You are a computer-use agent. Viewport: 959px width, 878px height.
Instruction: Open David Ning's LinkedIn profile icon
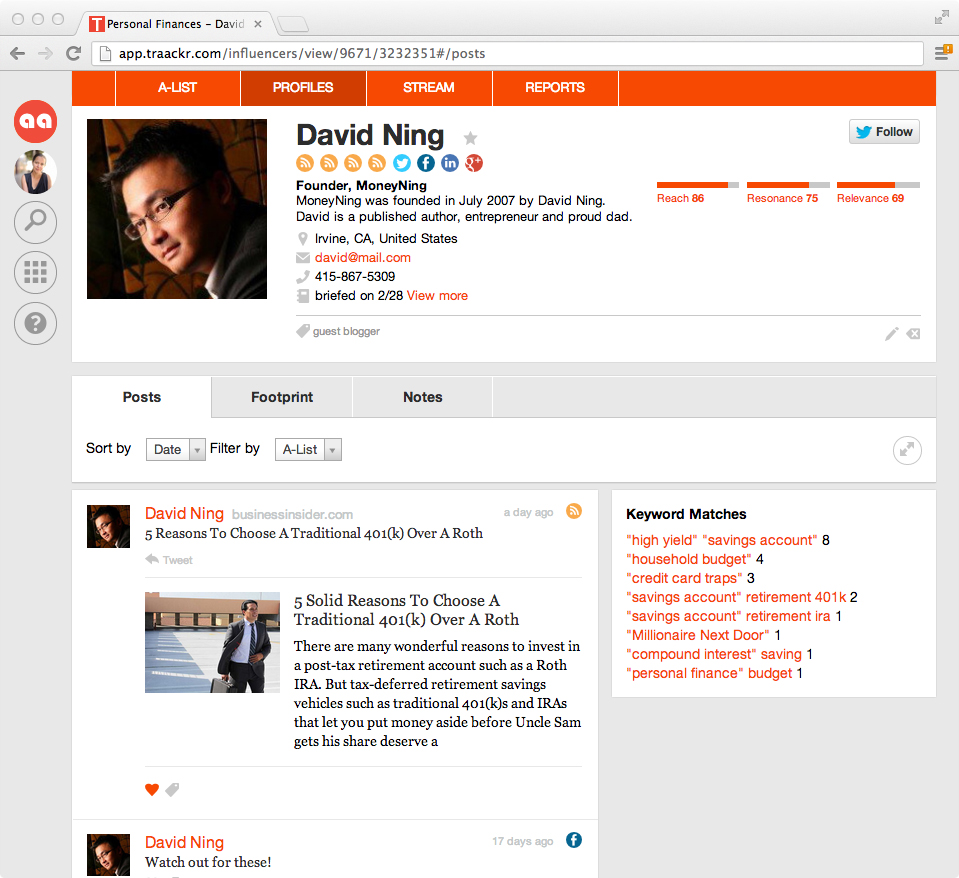tap(450, 163)
